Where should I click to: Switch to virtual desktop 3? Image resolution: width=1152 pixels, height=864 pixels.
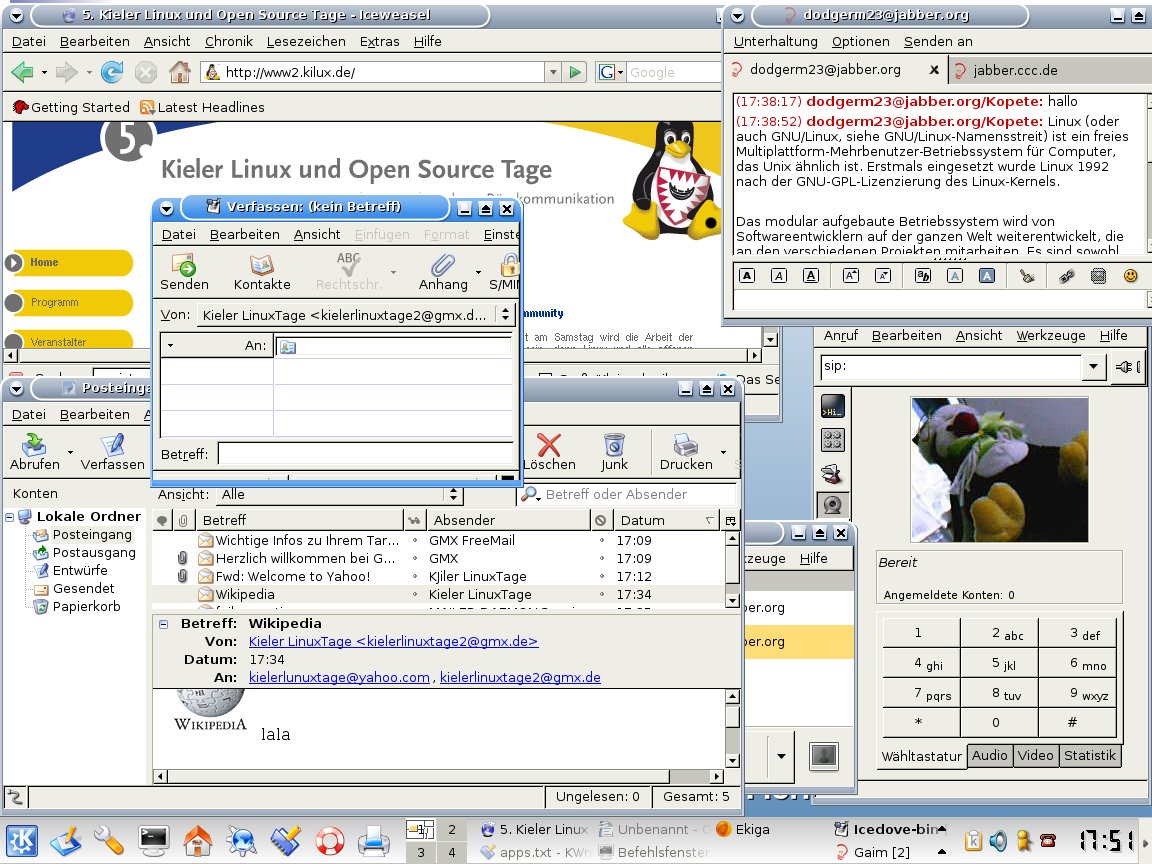(420, 852)
